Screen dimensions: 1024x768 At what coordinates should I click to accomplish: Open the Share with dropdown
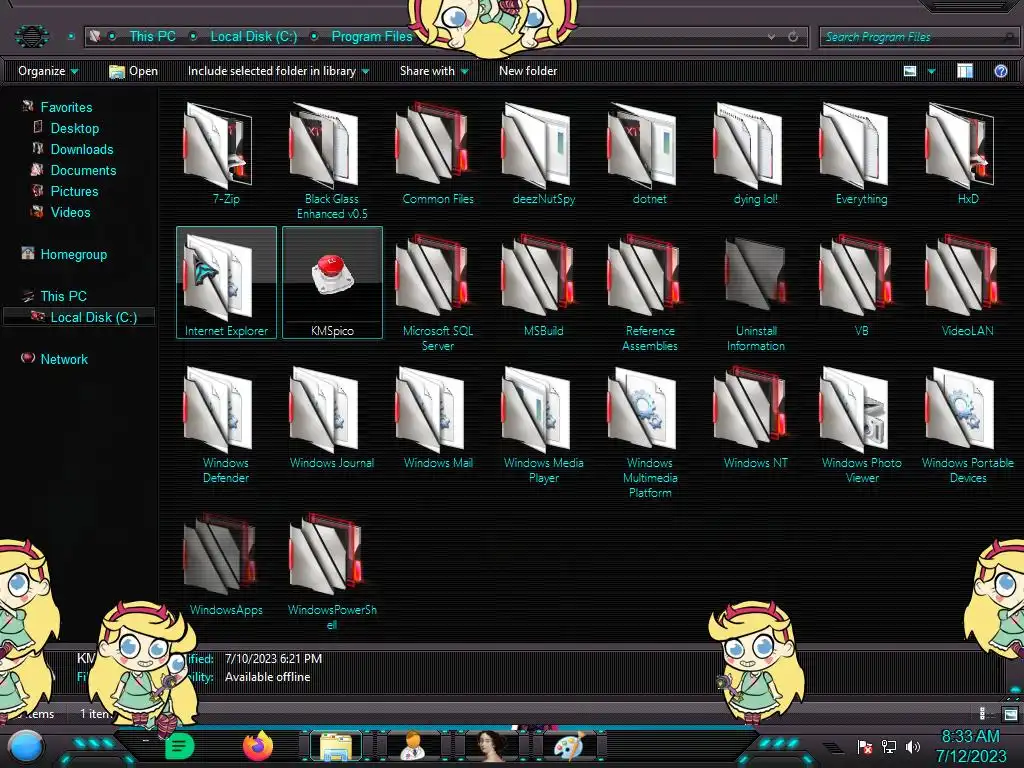[x=434, y=71]
